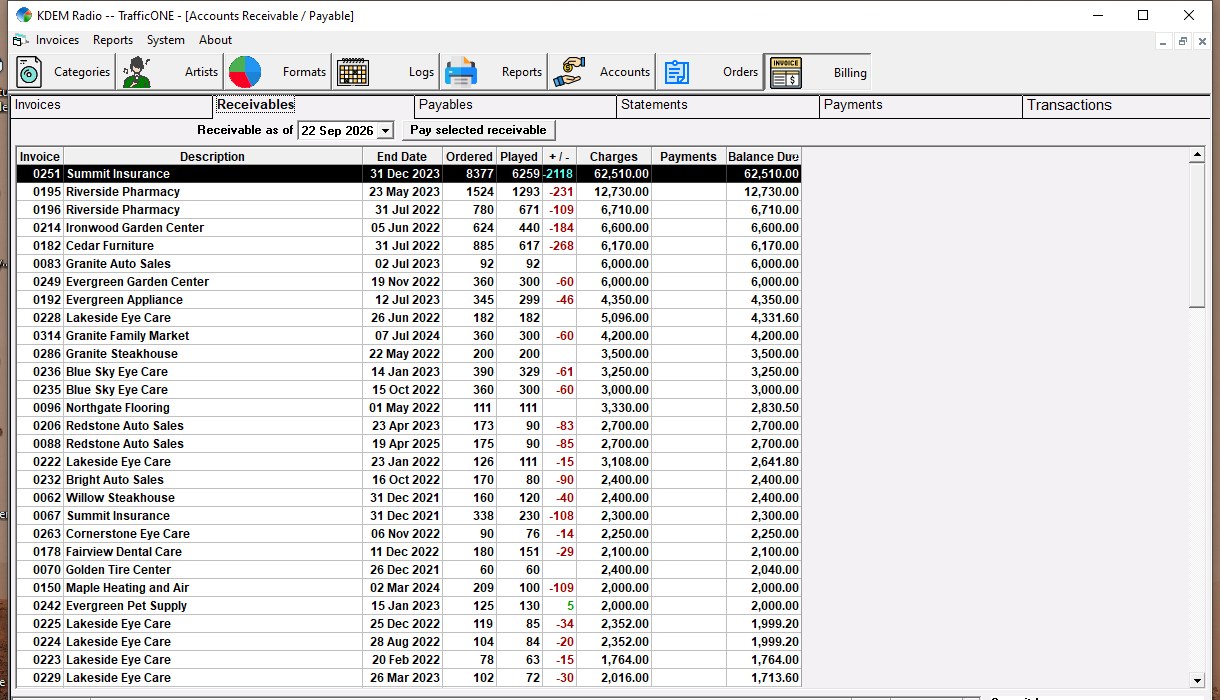Open the Reports menu in menu bar
Image resolution: width=1220 pixels, height=700 pixels.
[113, 40]
